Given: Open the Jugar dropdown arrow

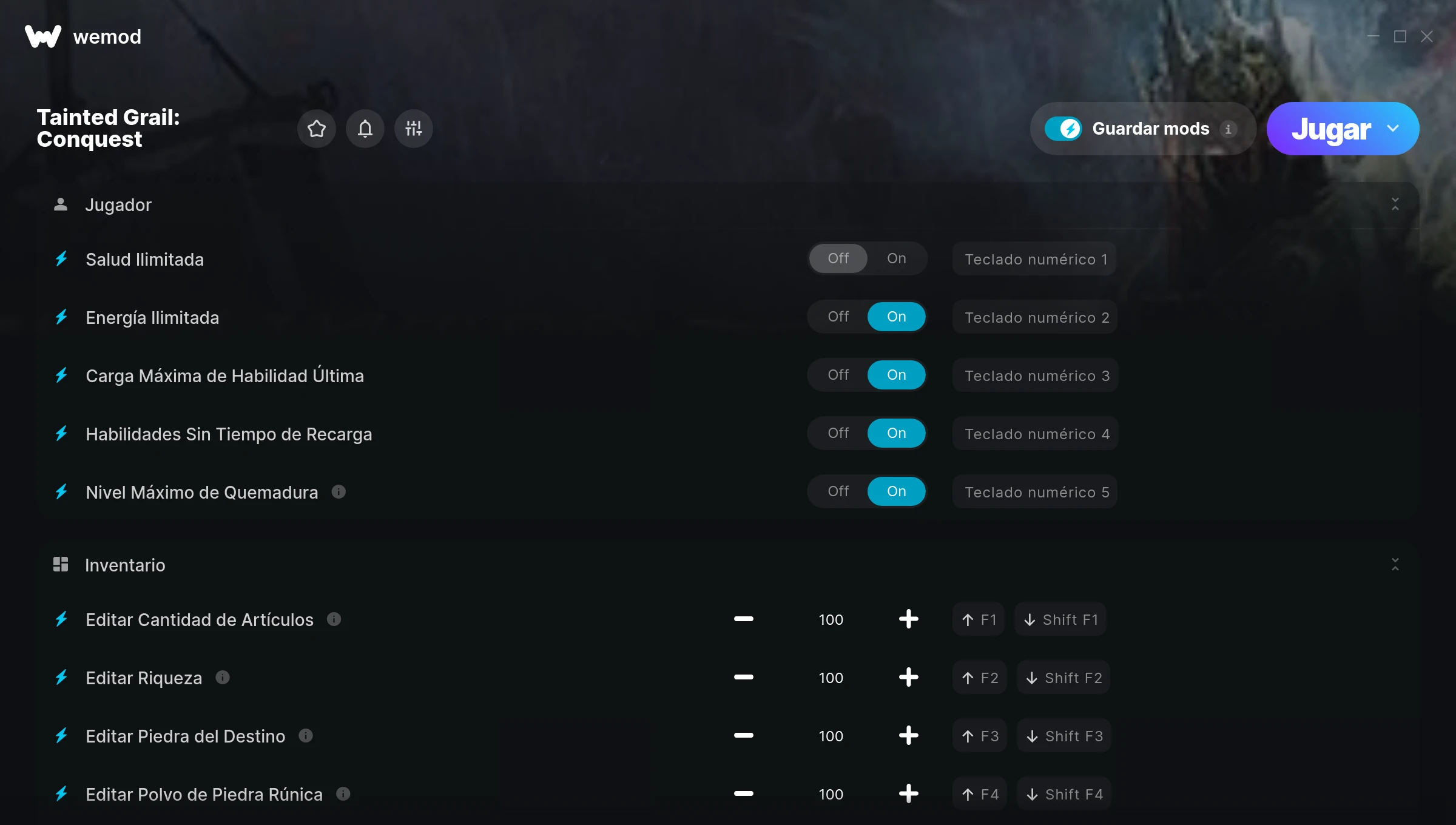Looking at the screenshot, I should 1393,129.
